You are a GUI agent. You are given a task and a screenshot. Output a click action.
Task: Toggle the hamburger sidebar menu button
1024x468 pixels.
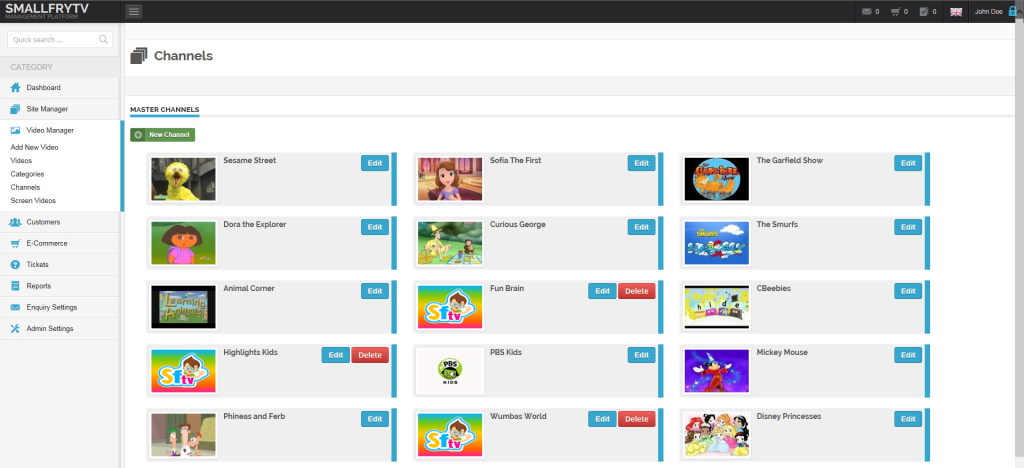click(x=133, y=11)
